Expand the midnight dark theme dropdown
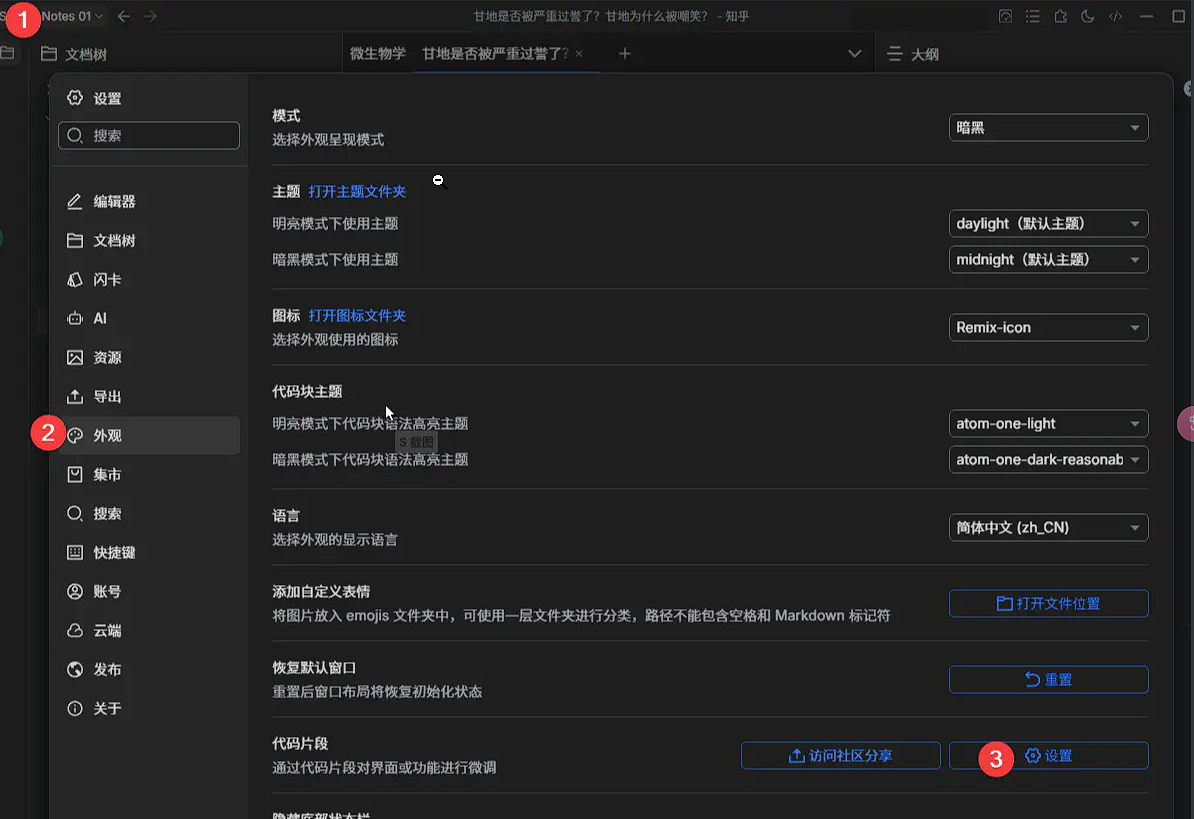Screen dimensions: 1194x819 1047,260
